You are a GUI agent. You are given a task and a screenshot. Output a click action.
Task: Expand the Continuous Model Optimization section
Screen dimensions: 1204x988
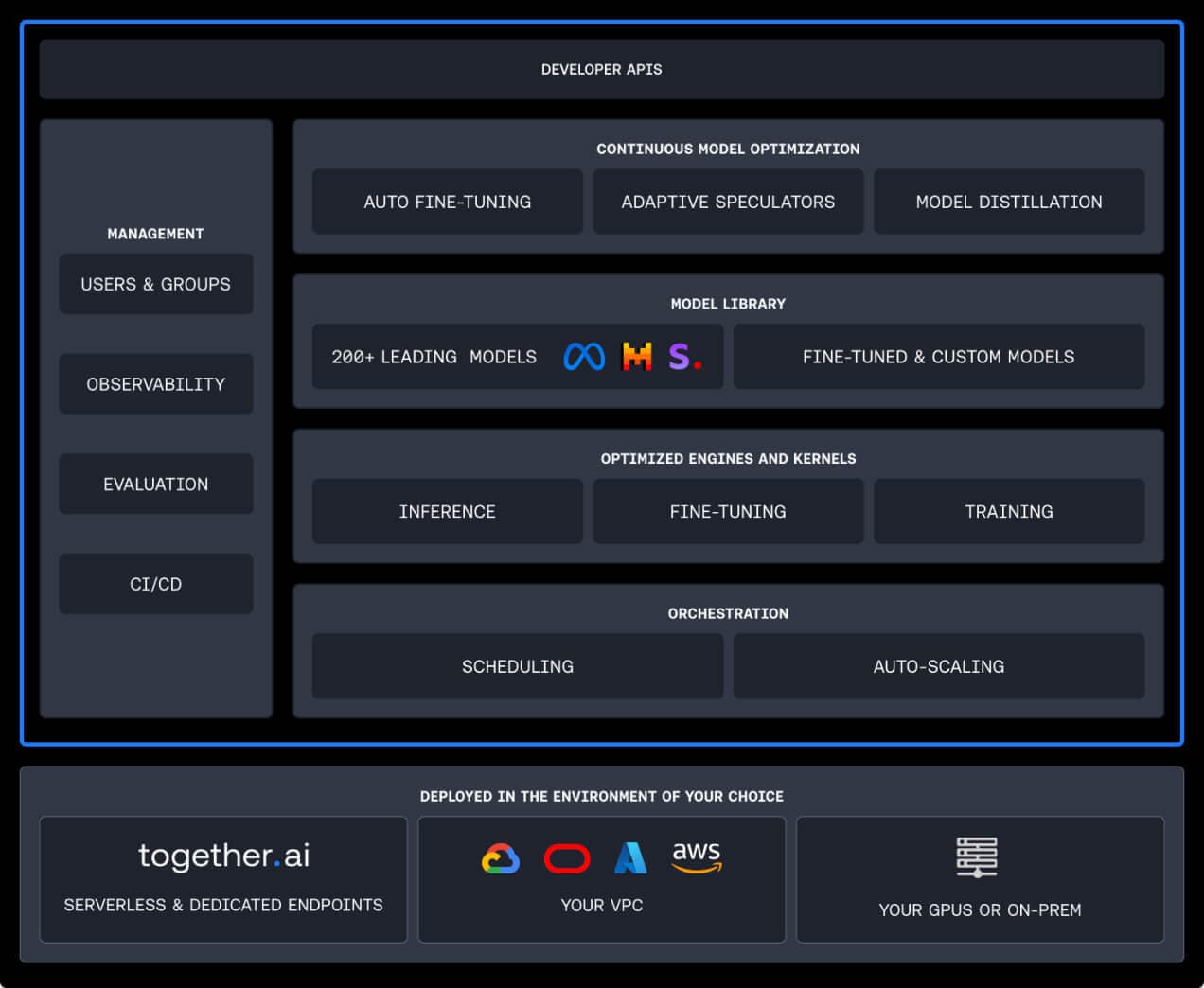tap(728, 149)
